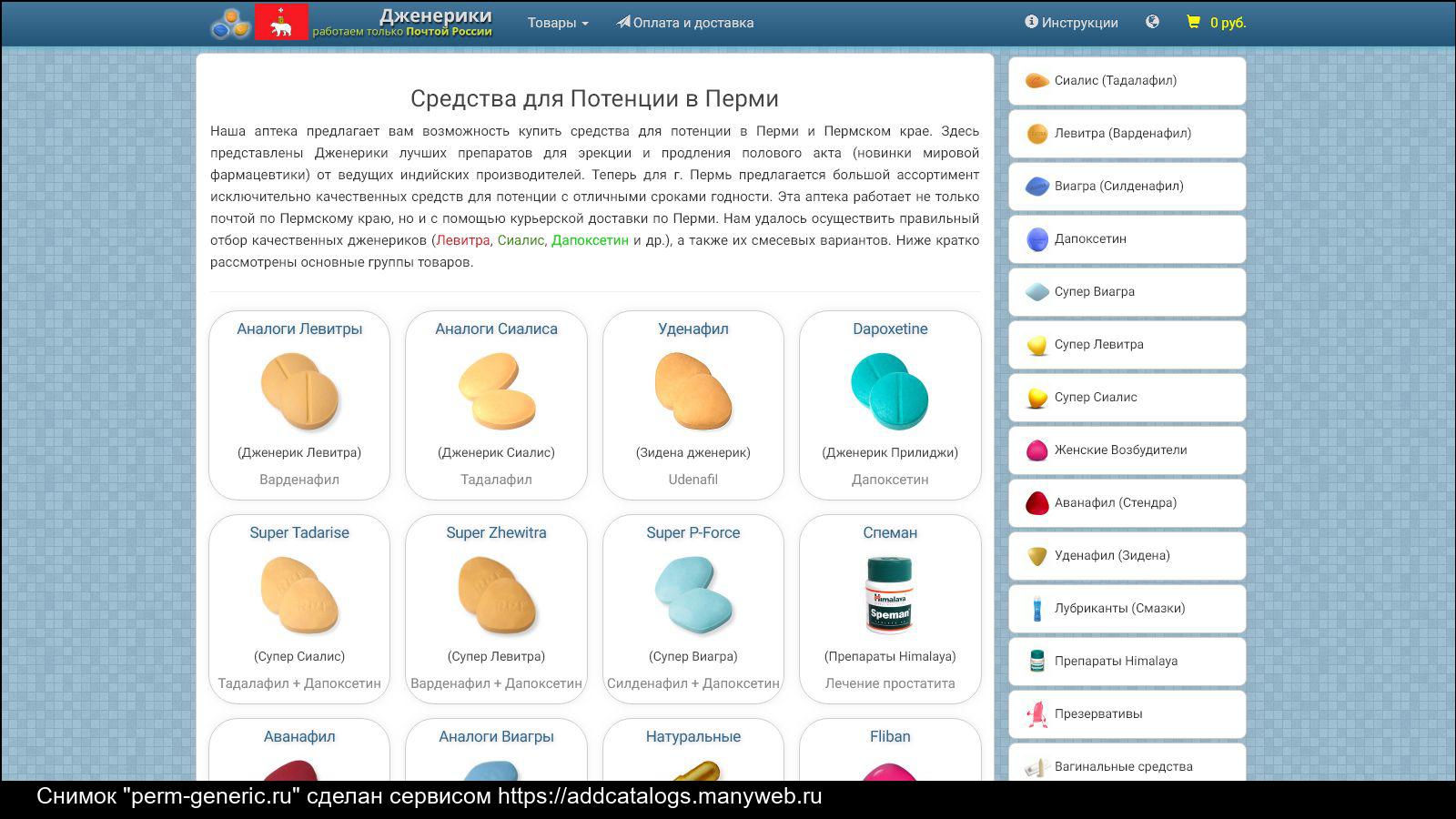Open Виагра (Силденафил) in the sidebar
This screenshot has height=819, width=1456.
point(1127,186)
